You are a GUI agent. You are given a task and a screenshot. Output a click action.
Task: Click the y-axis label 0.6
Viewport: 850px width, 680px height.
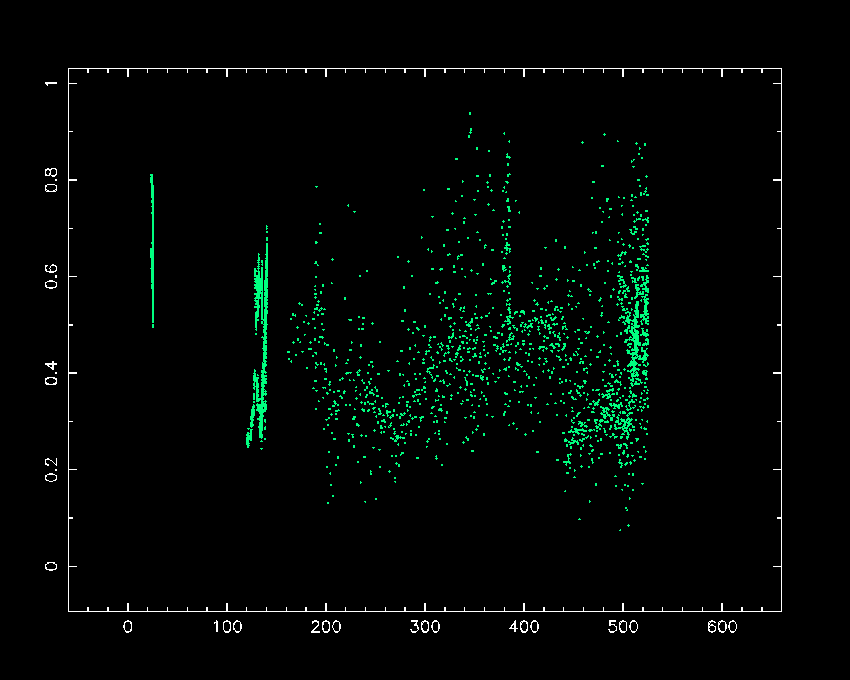pyautogui.click(x=51, y=277)
